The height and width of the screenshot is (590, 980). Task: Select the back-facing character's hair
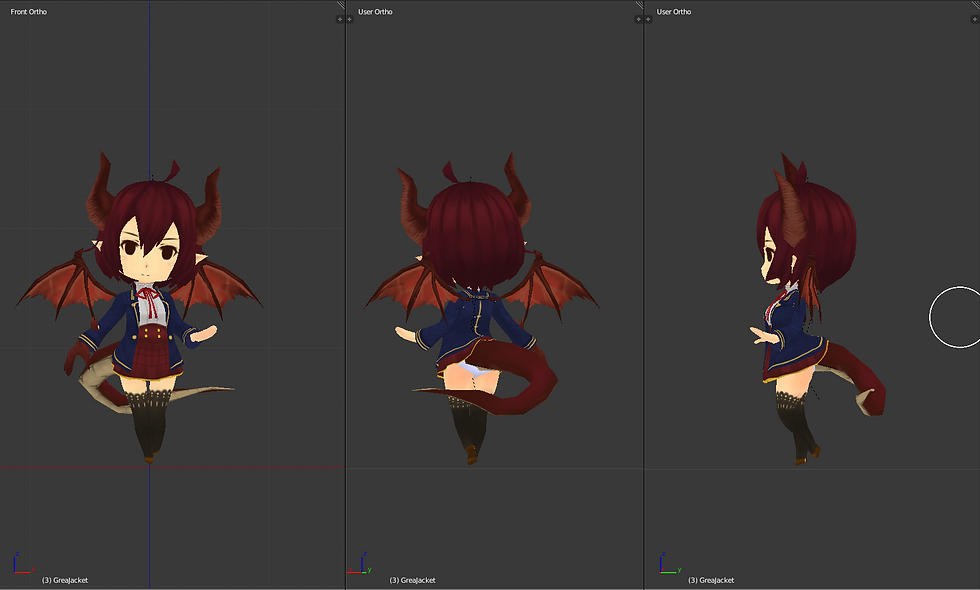coord(473,234)
